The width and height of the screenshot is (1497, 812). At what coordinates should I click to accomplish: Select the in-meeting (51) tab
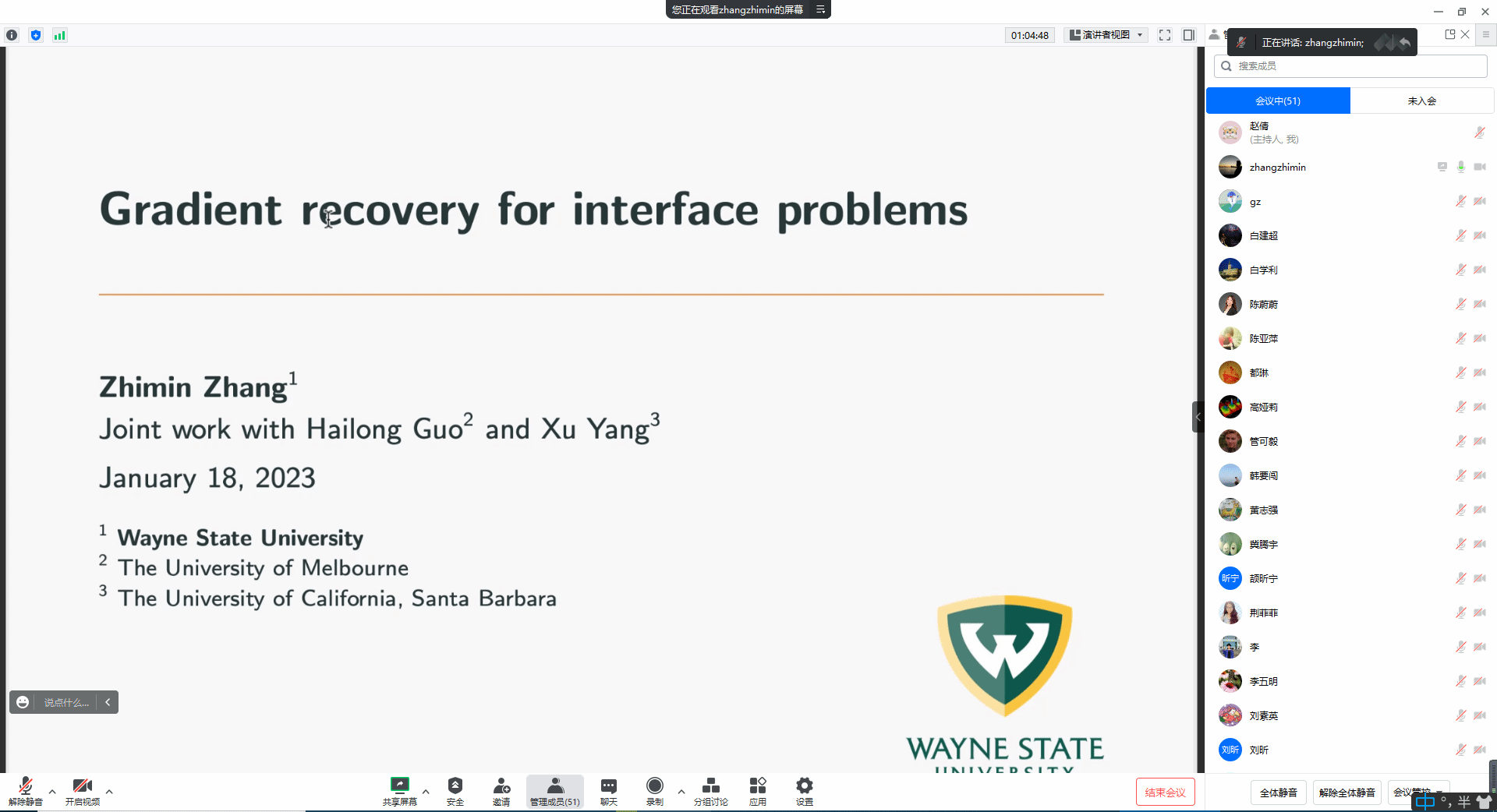point(1278,101)
